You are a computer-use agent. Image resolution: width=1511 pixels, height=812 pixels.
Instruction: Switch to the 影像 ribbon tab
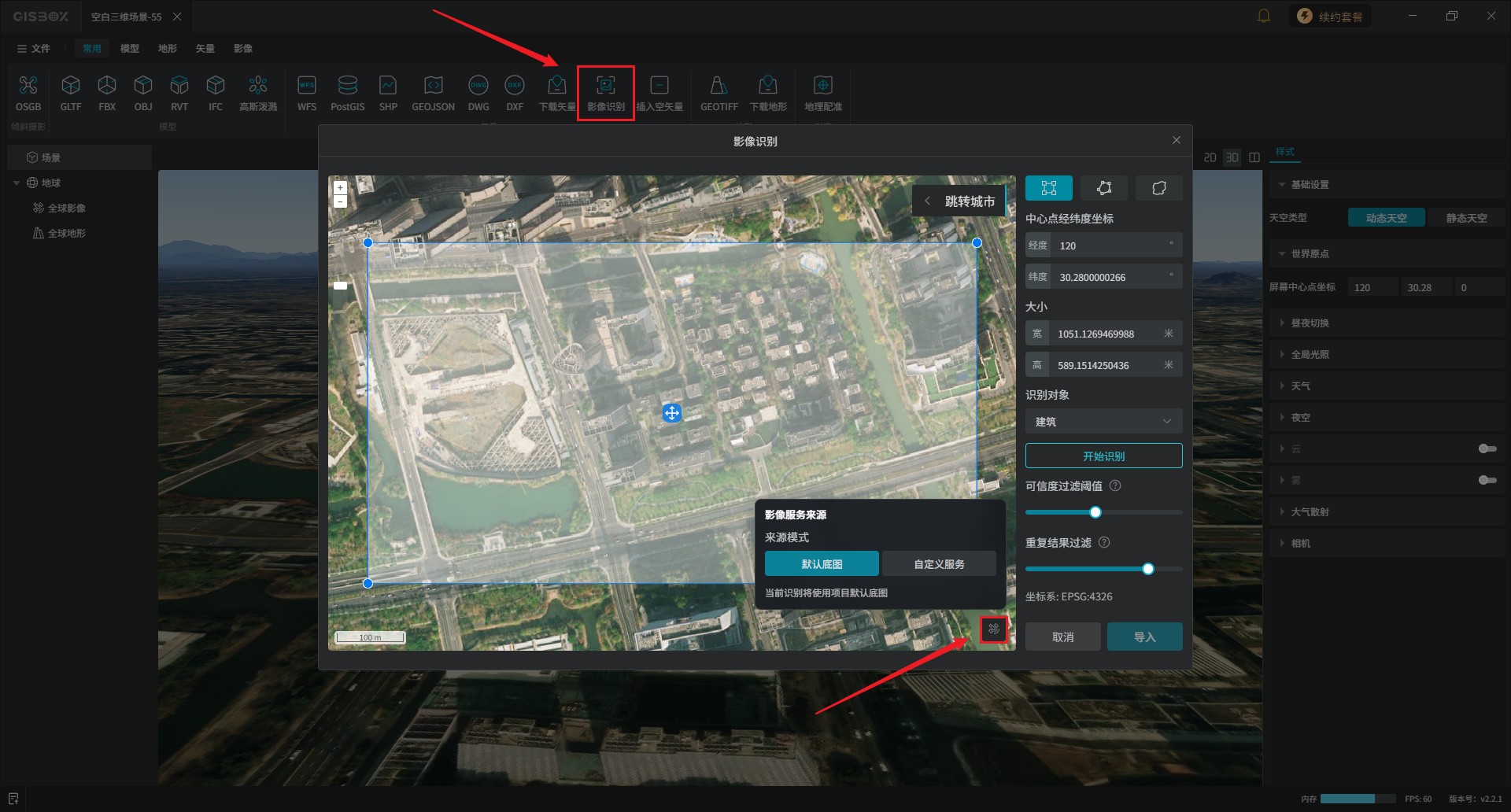click(x=243, y=49)
